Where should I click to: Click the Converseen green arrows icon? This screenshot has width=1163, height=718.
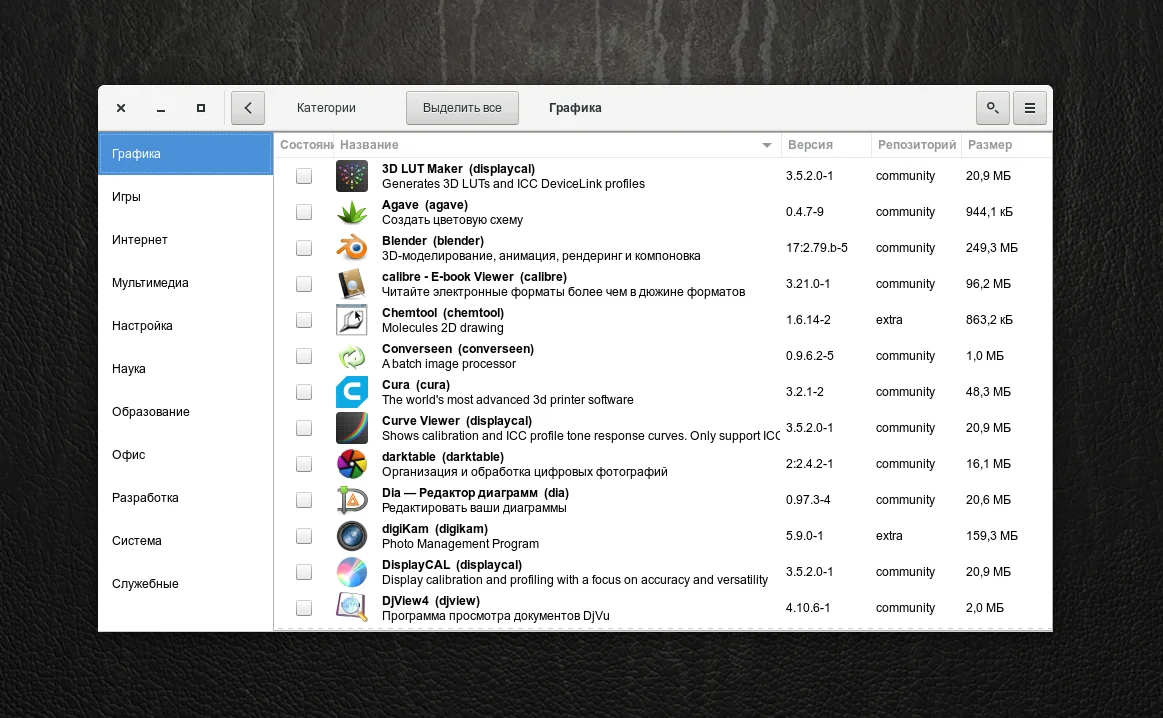click(352, 356)
